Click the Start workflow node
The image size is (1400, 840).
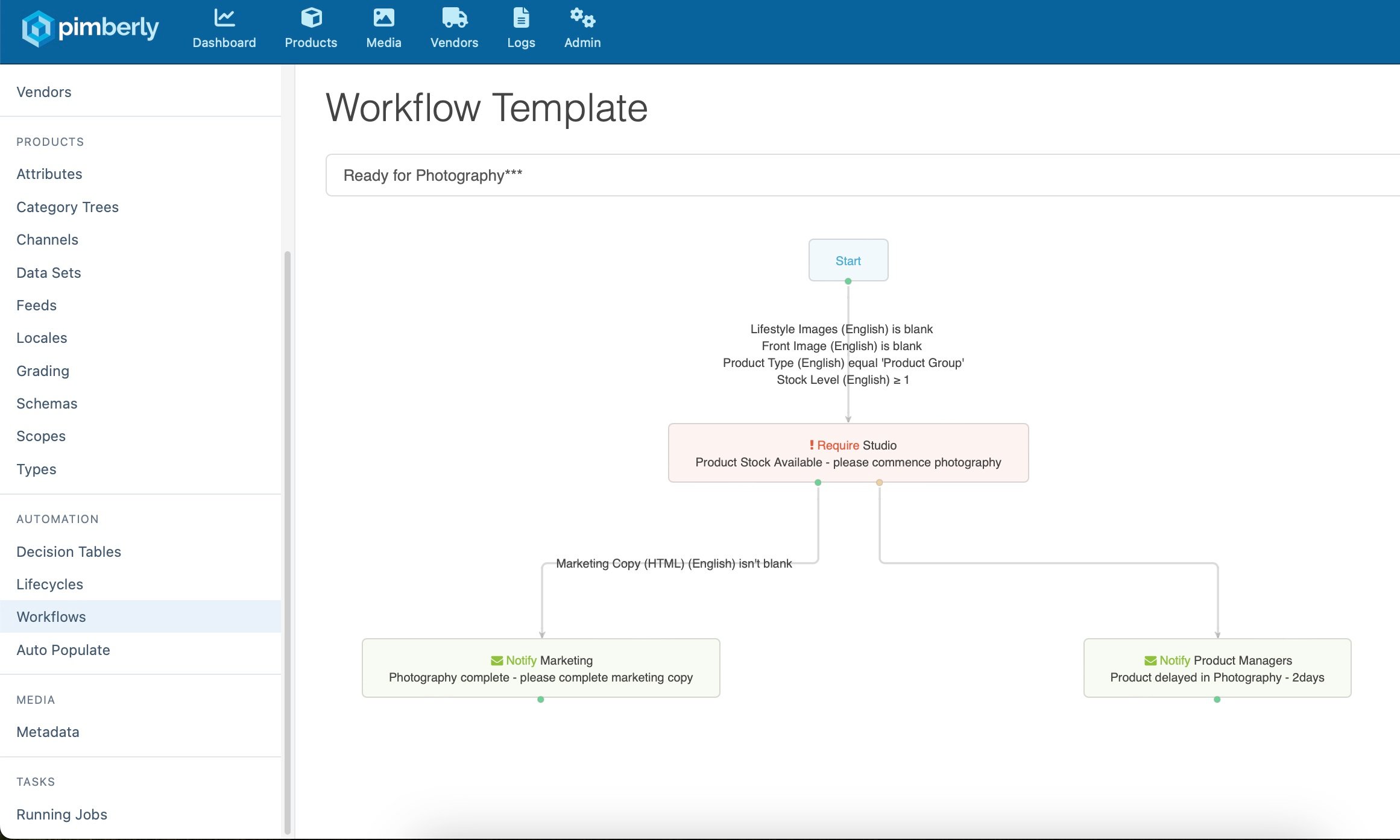tap(848, 260)
